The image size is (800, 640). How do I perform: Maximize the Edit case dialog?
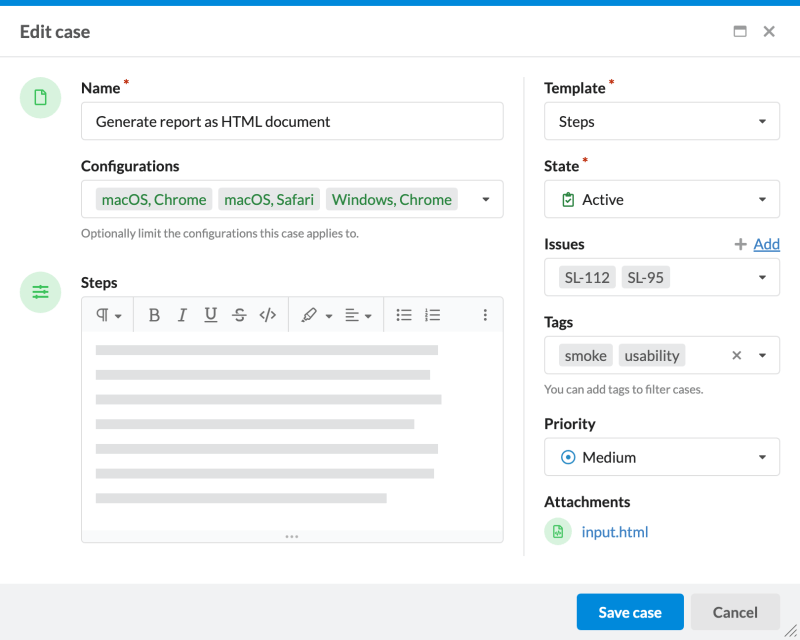(740, 32)
